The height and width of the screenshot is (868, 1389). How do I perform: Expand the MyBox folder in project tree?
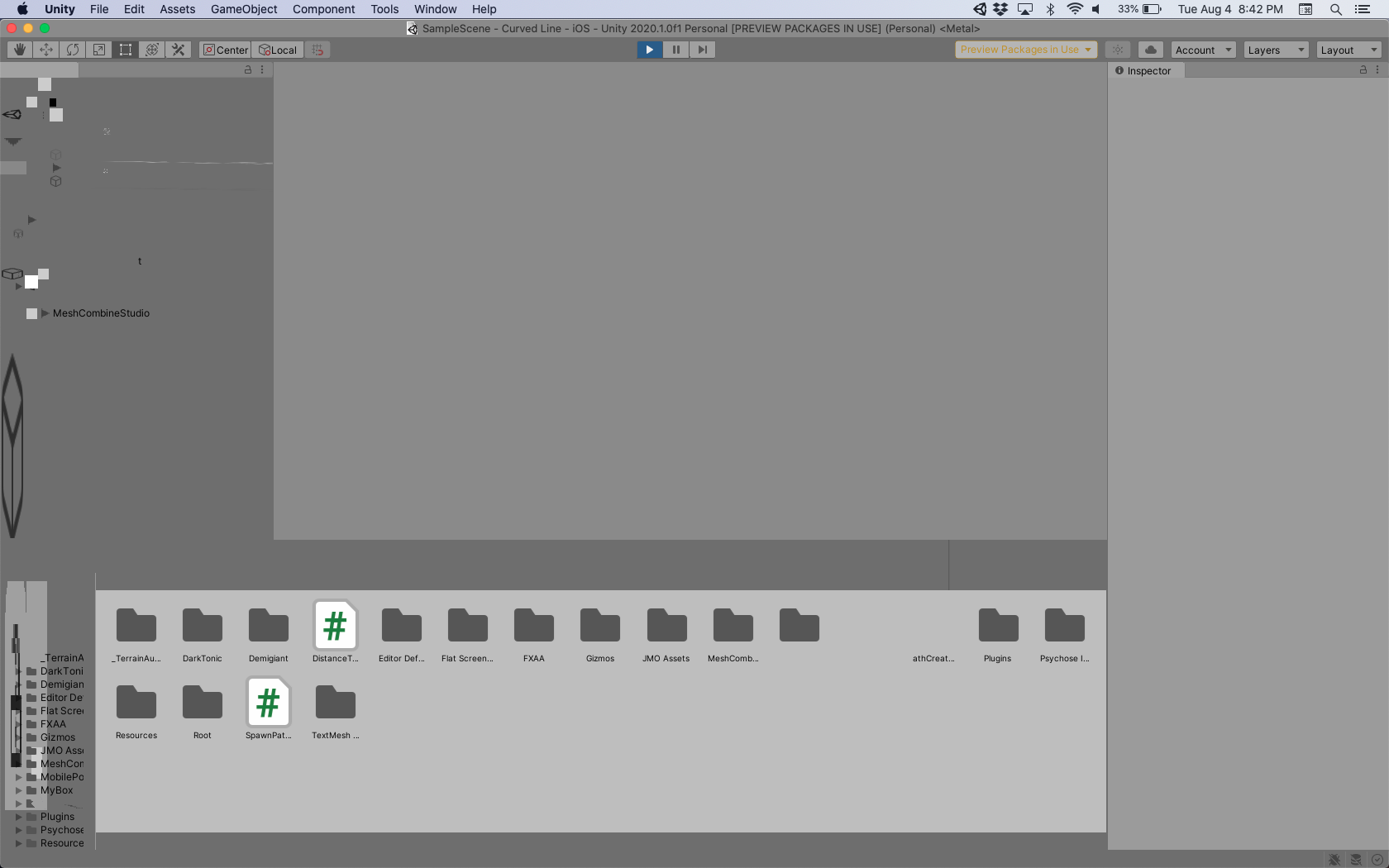pos(18,790)
